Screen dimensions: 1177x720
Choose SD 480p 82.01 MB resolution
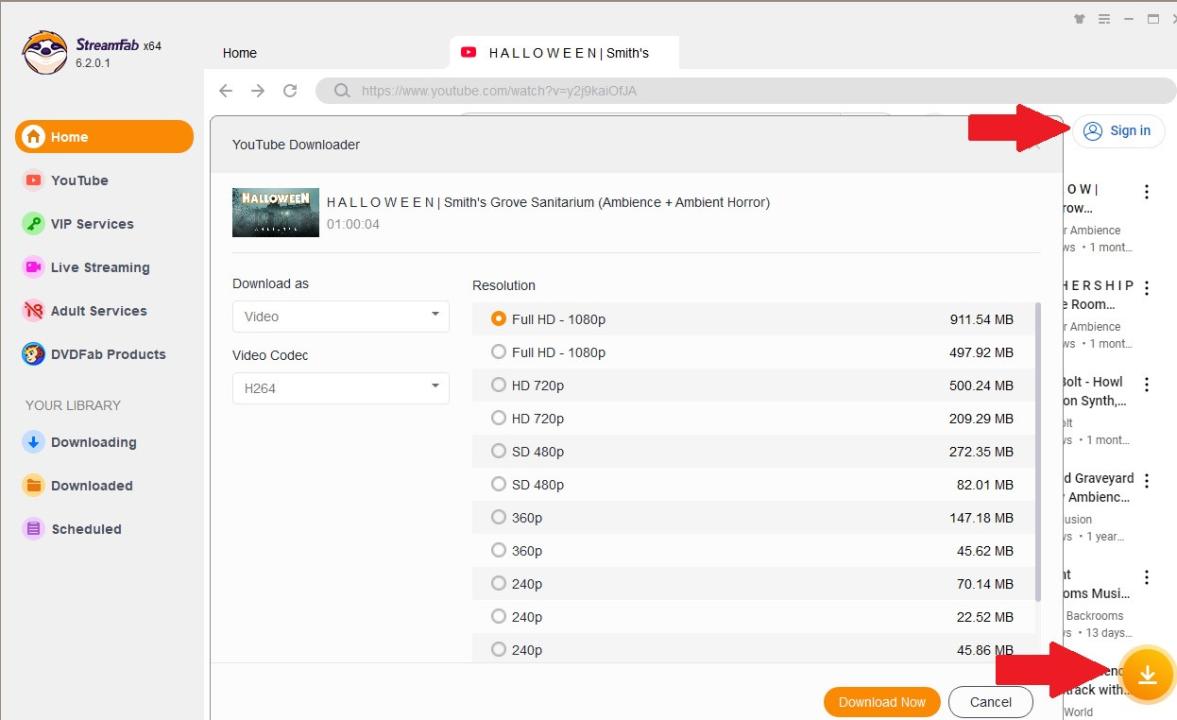(499, 484)
